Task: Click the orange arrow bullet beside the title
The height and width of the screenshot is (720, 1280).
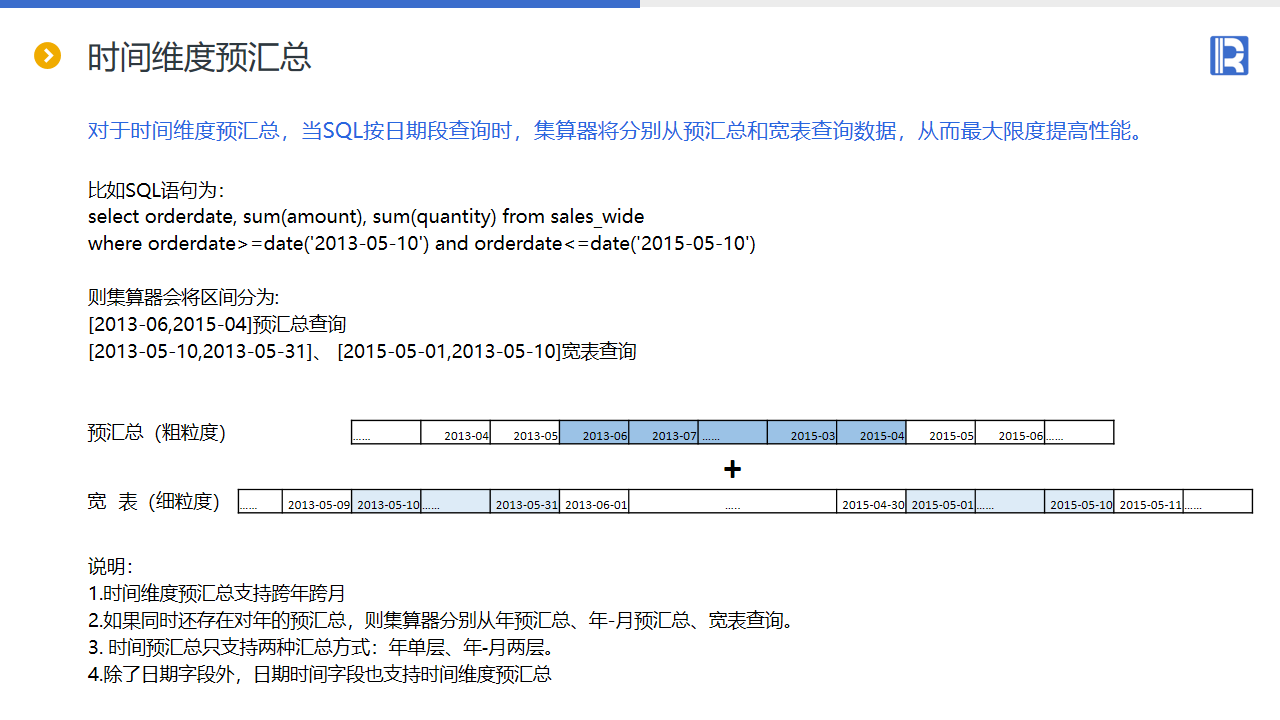Action: [x=48, y=56]
